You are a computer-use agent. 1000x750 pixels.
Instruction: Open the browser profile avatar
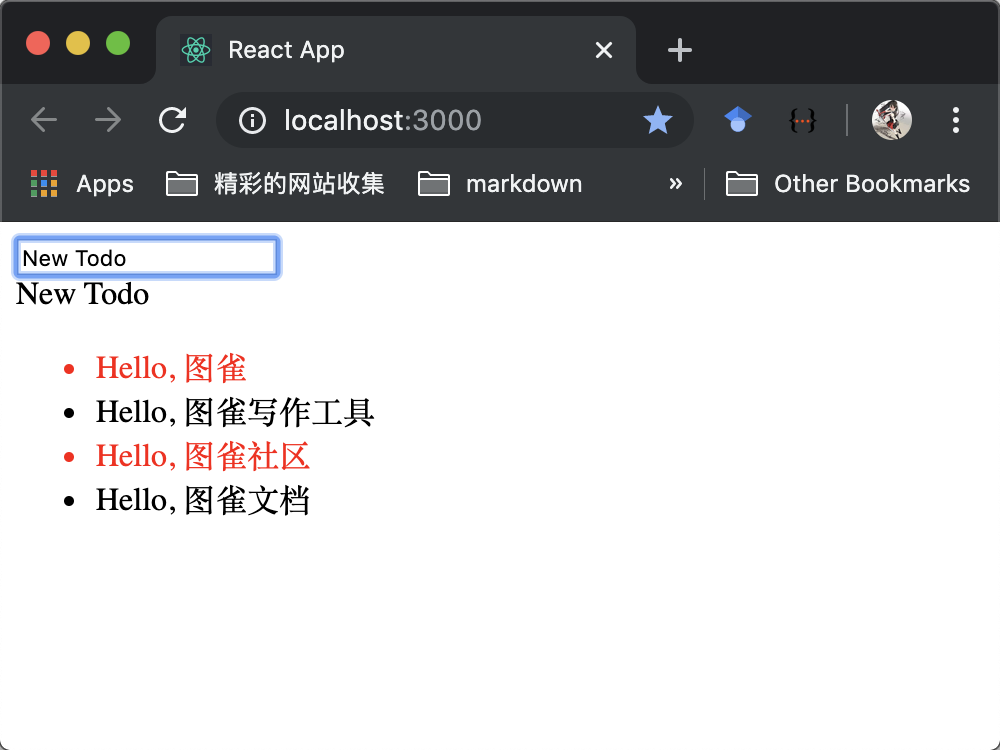pos(890,119)
